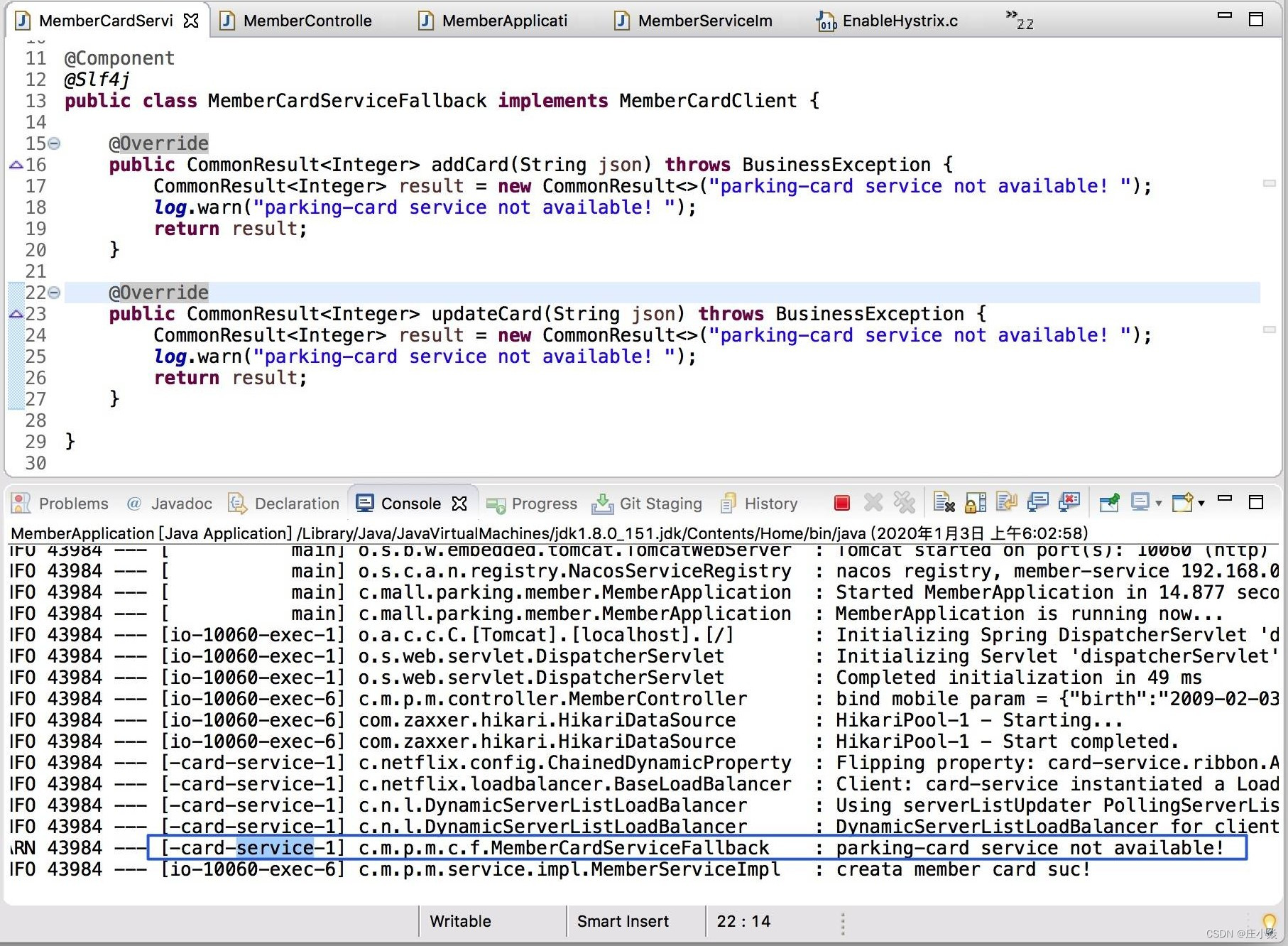Terminate the running application with the red stop icon

pos(842,504)
